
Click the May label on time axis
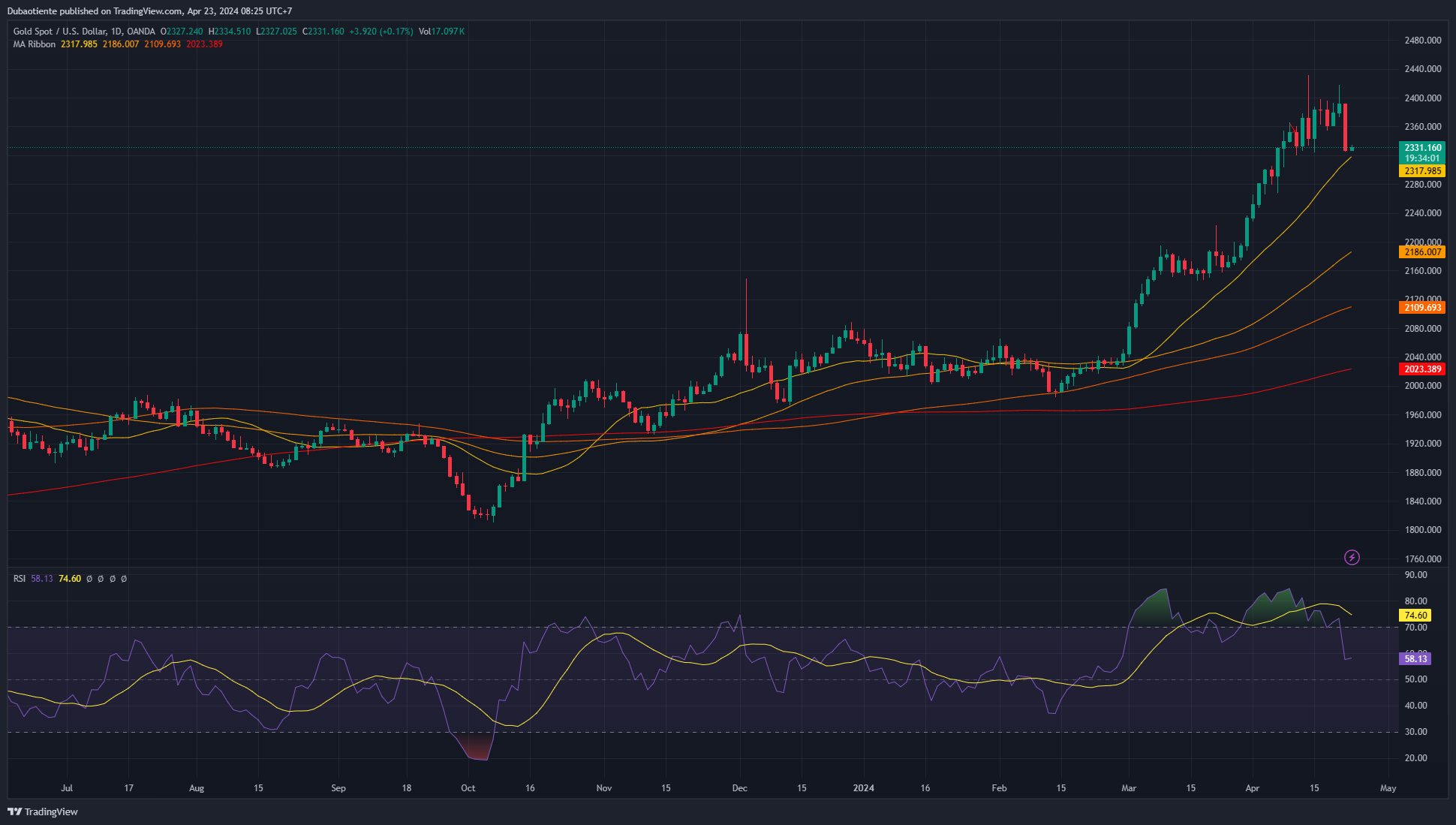(x=1388, y=788)
